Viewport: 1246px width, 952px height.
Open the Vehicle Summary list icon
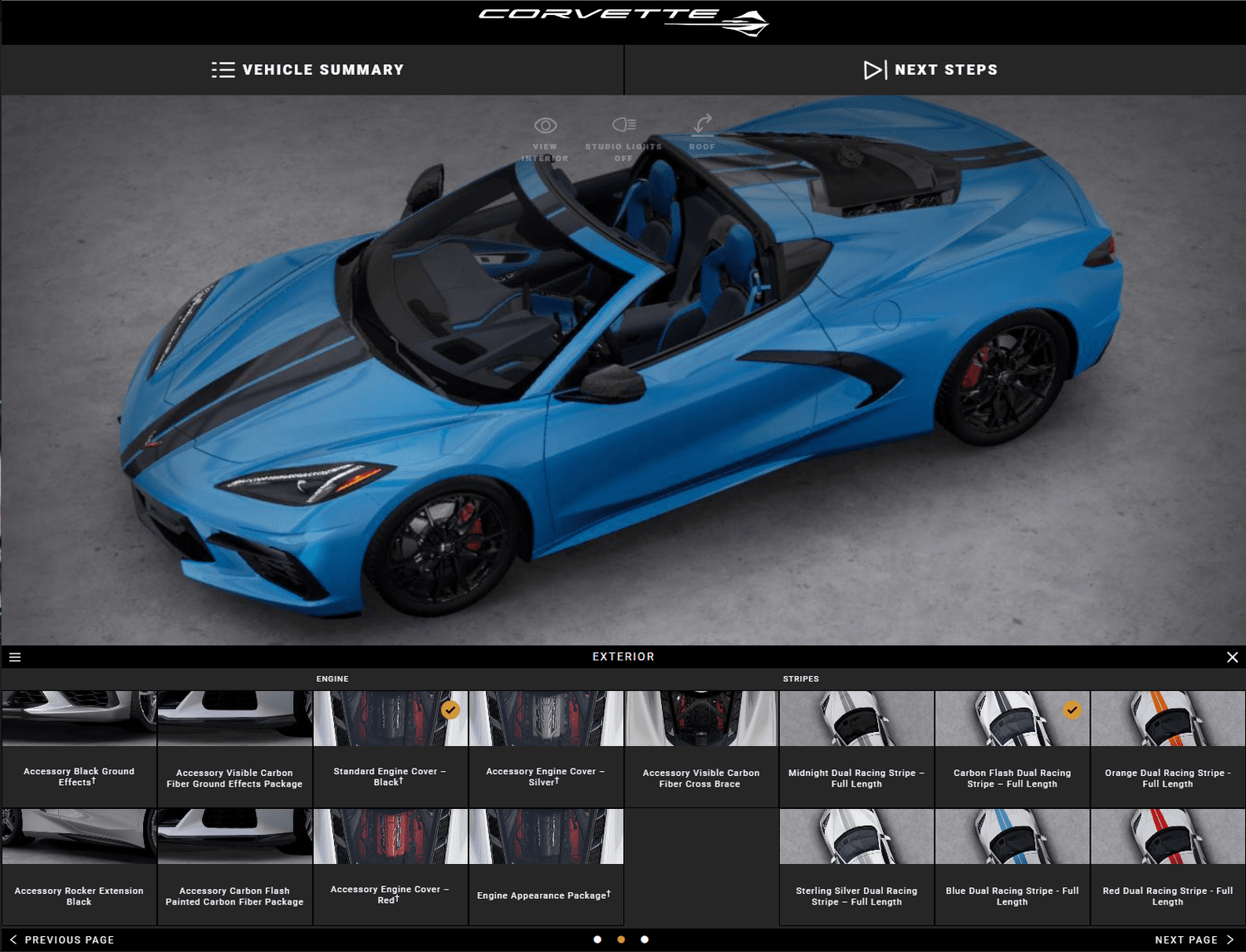click(223, 70)
